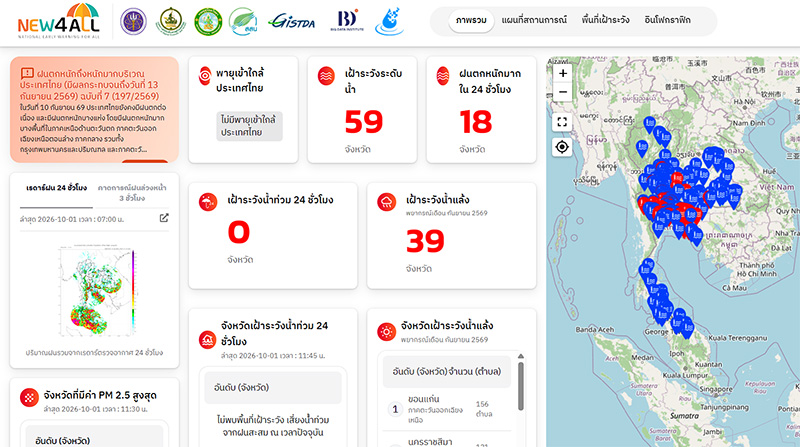Image resolution: width=800 pixels, height=447 pixels.
Task: Click the heavy rain 24 hours icon
Action: coord(443,76)
